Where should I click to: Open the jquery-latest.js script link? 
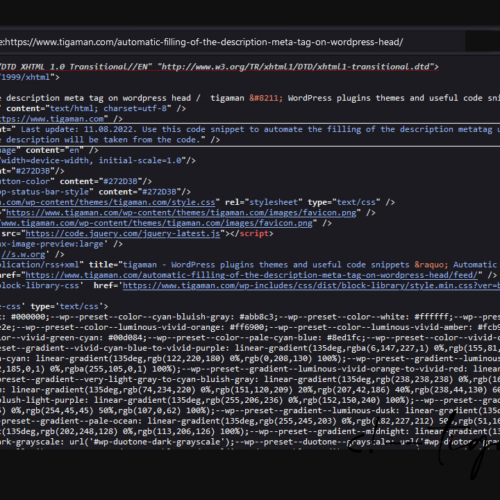[x=123, y=234]
